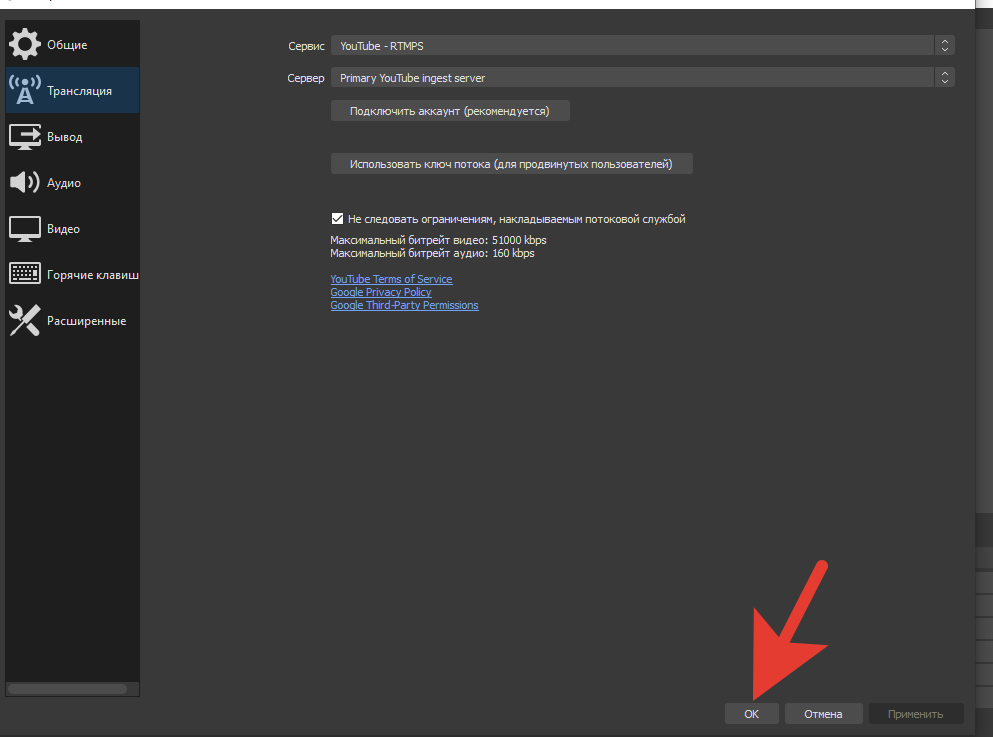Click the gear icon for Общие settings
The image size is (993, 737).
pyautogui.click(x=24, y=45)
